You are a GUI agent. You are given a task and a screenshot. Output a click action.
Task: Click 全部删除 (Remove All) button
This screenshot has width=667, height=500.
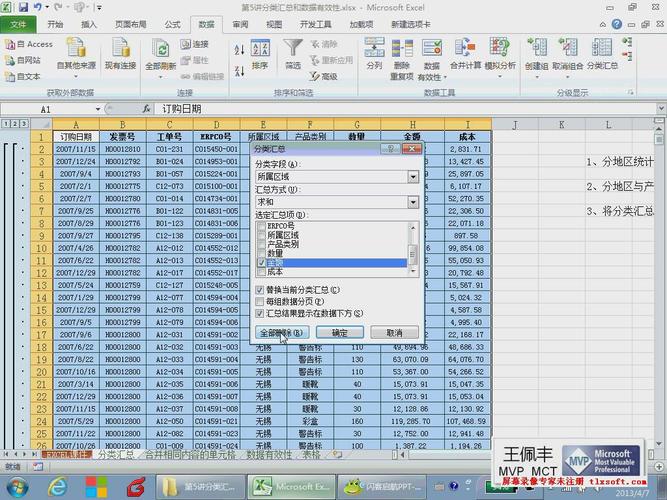tap(282, 333)
